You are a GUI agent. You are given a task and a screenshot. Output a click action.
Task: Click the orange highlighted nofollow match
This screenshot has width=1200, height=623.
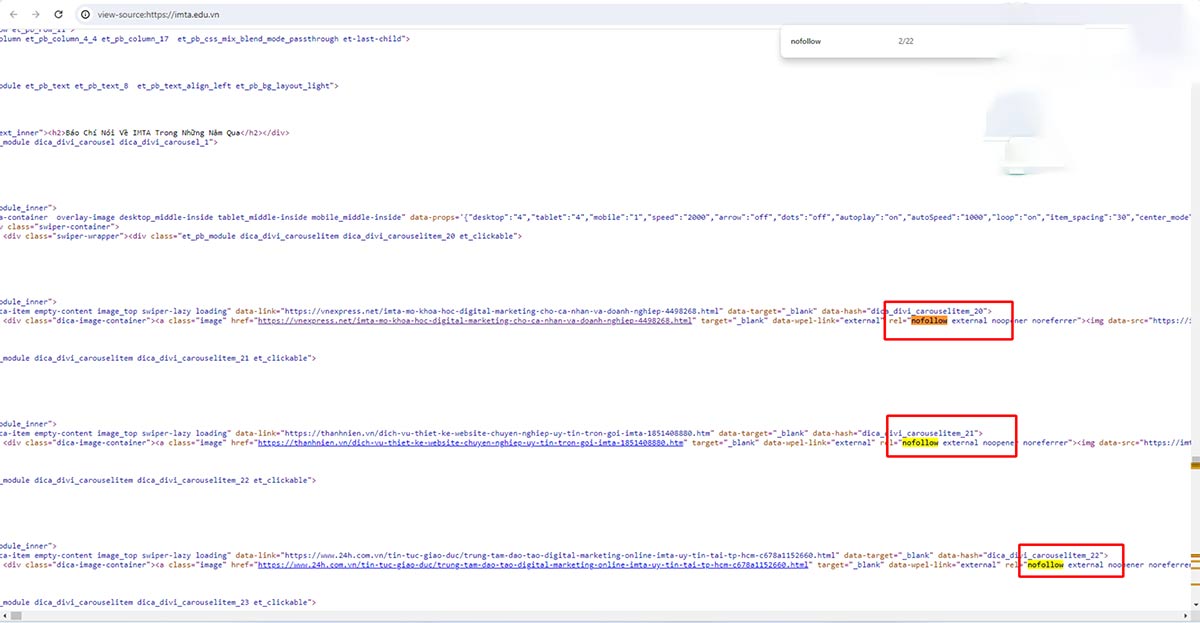coord(928,321)
